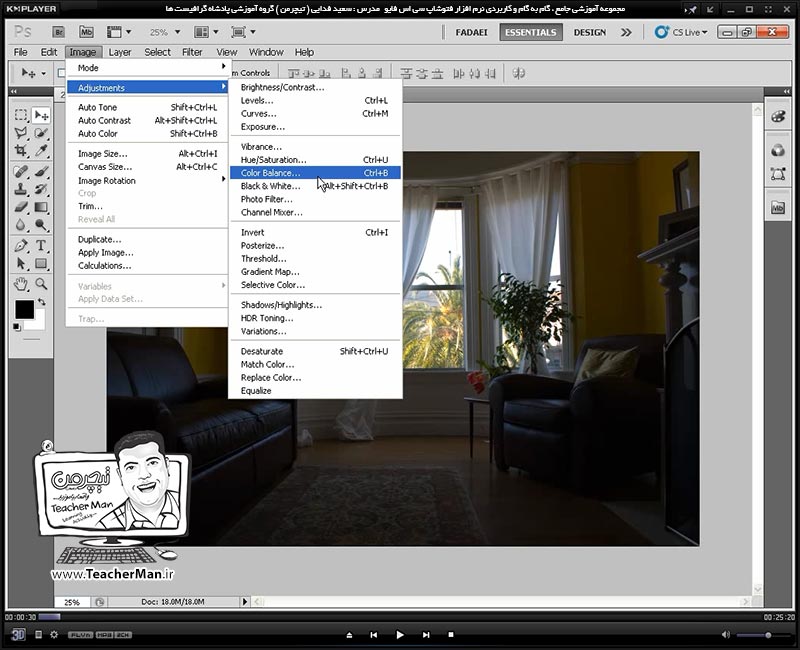
Task: Choose Shadows/Highlights adjustment
Action: point(315,305)
